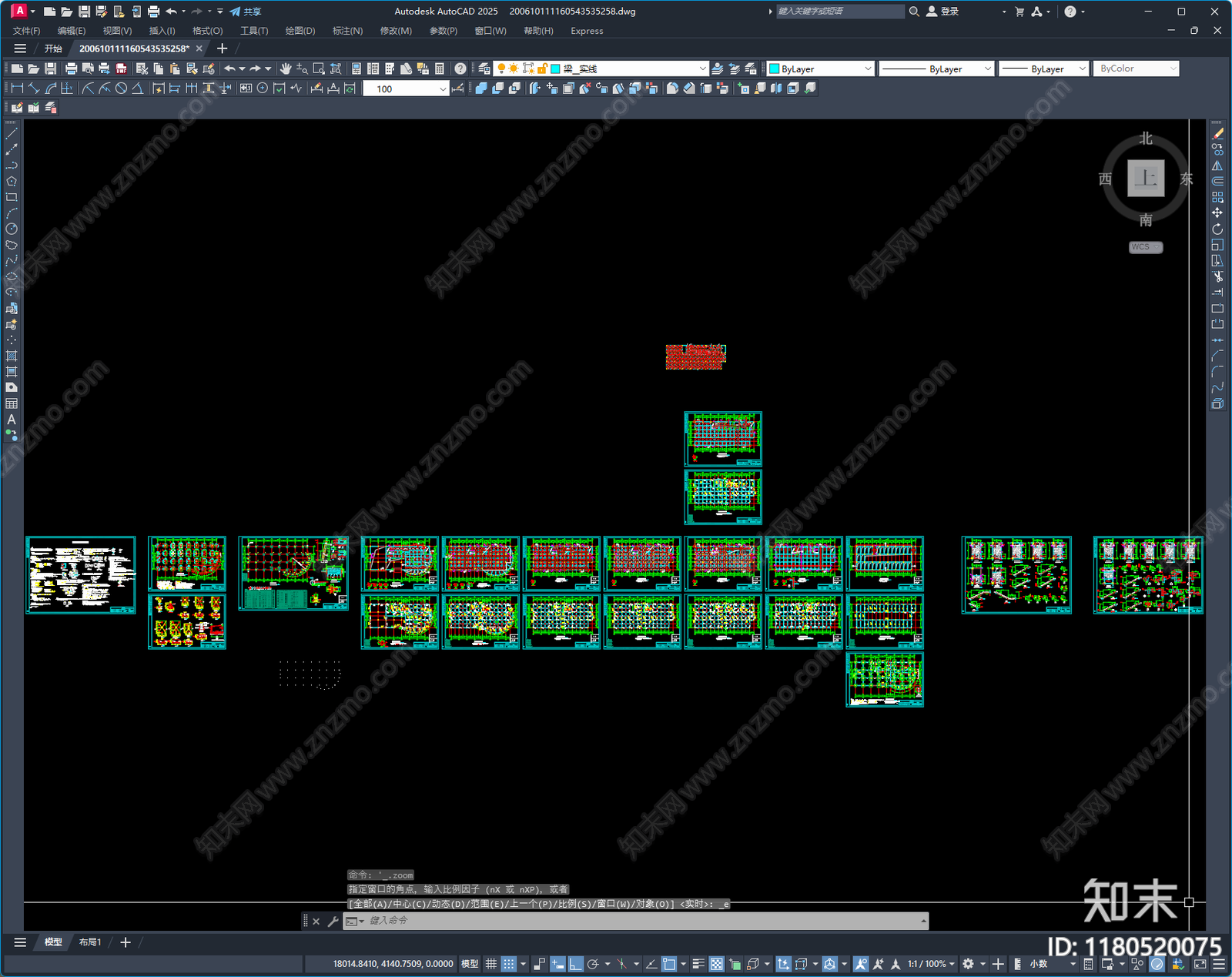Select the Line draw tool
This screenshot has height=977, width=1232.
12,134
